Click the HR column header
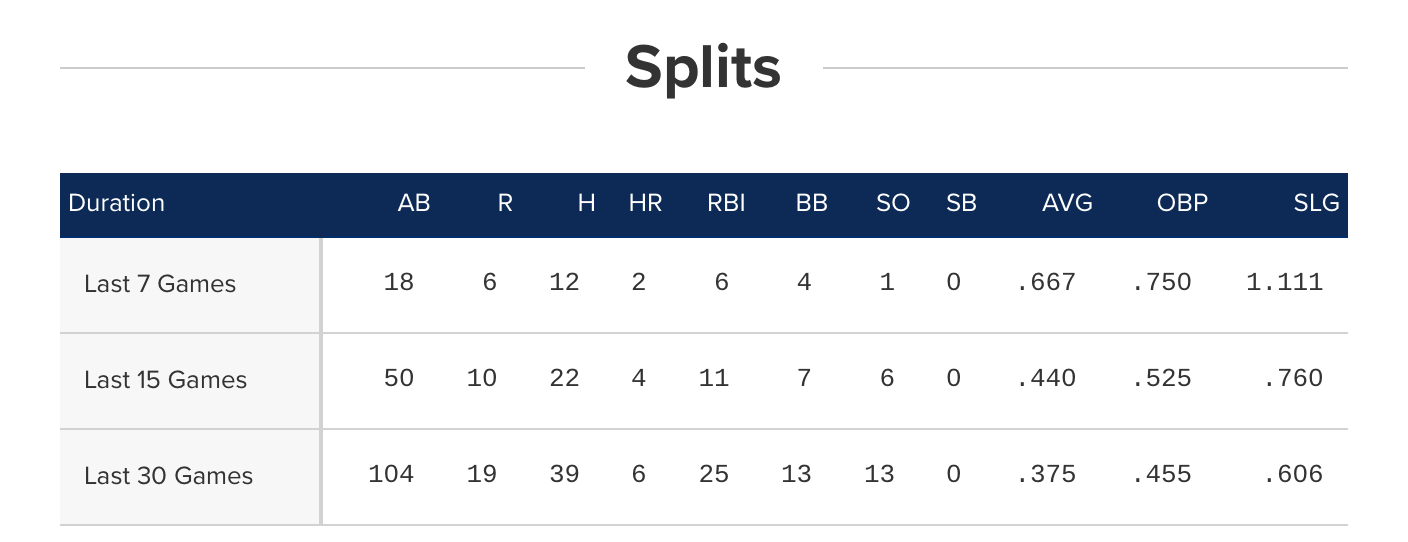Image resolution: width=1408 pixels, height=542 pixels. [645, 203]
